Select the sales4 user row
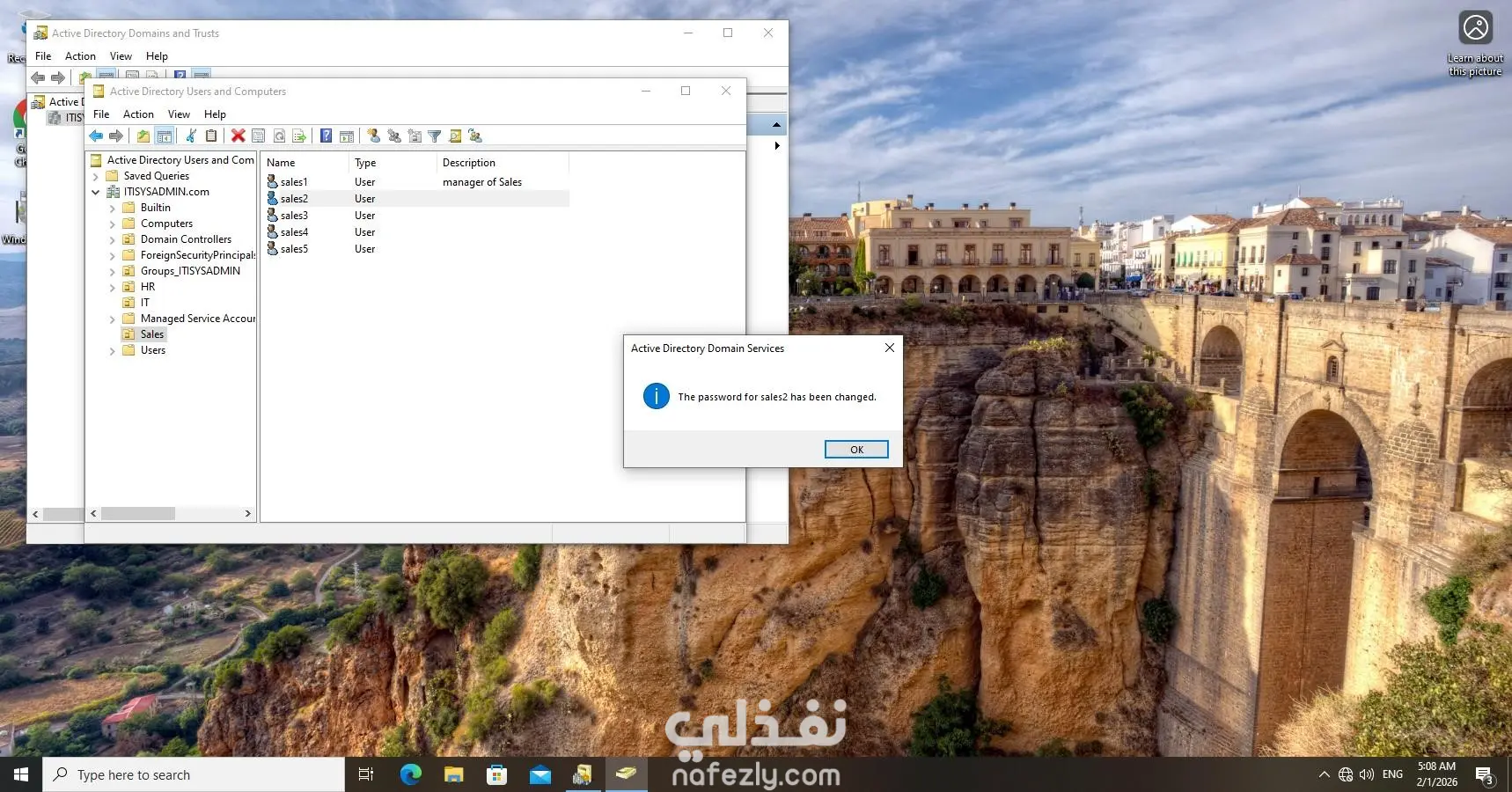Screen dimensions: 1512x792 (415, 232)
